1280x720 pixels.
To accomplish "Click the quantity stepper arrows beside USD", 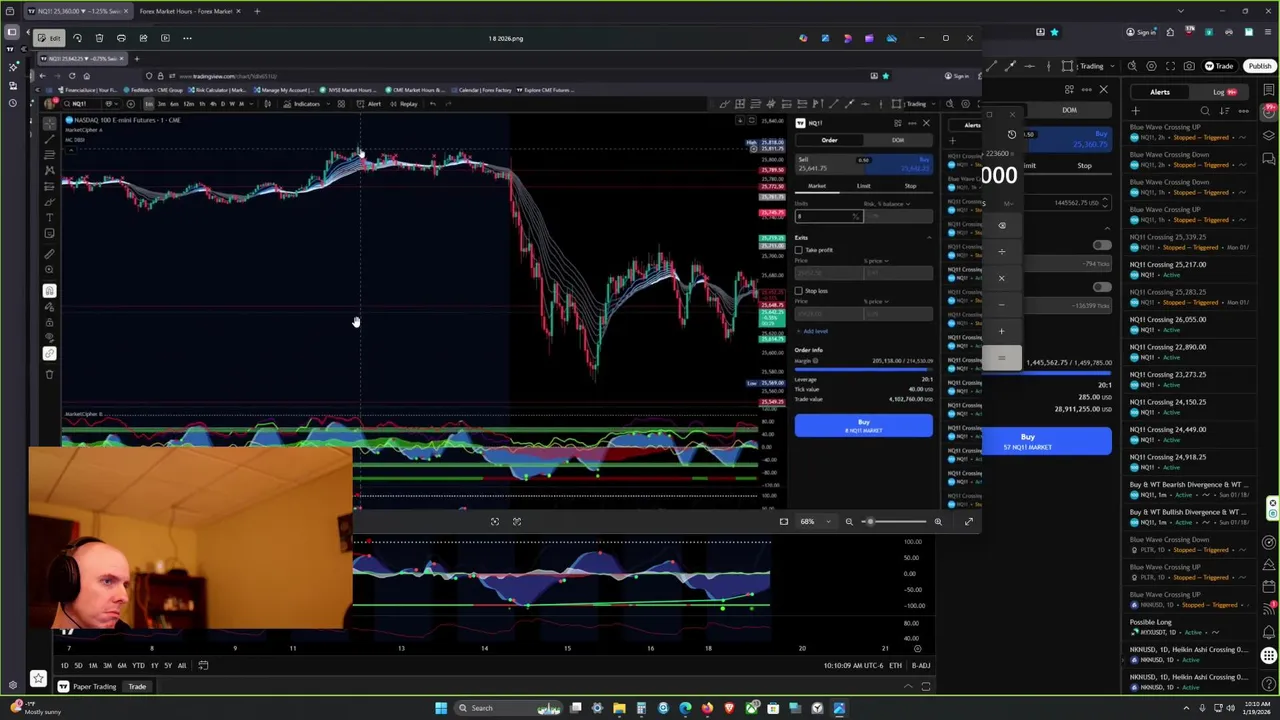I will [x=1105, y=203].
